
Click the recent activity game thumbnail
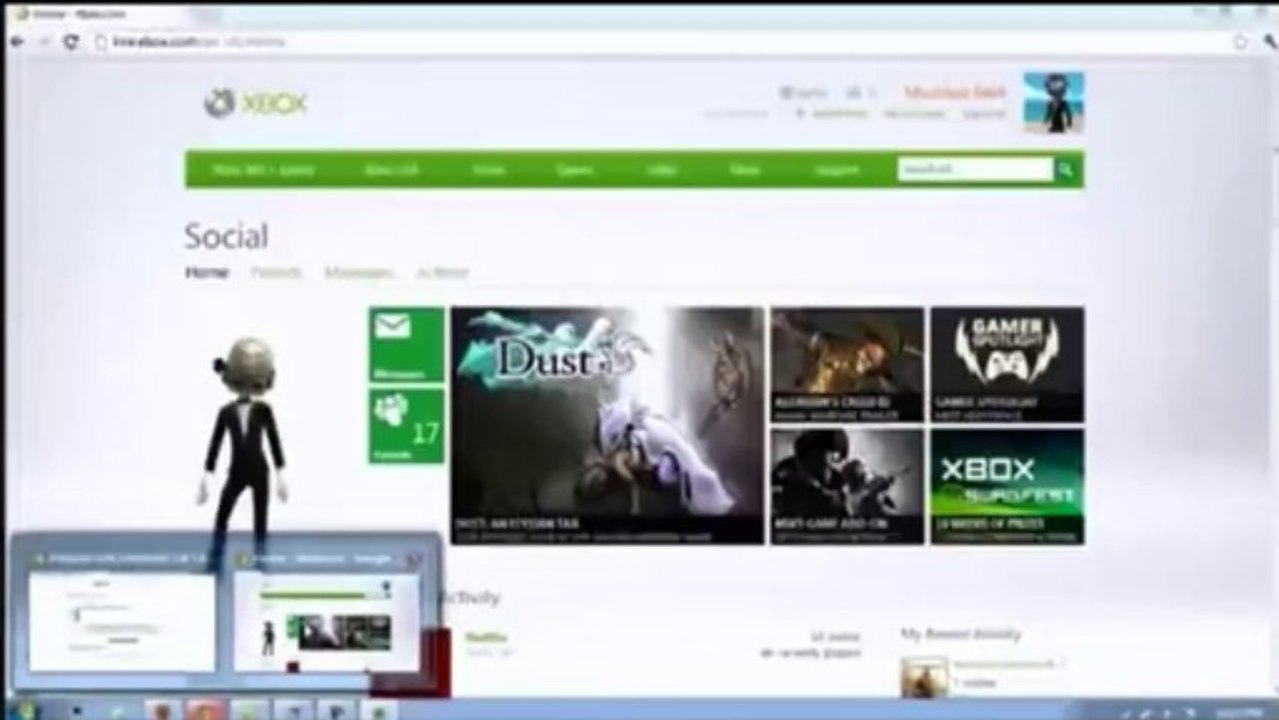pyautogui.click(x=924, y=677)
